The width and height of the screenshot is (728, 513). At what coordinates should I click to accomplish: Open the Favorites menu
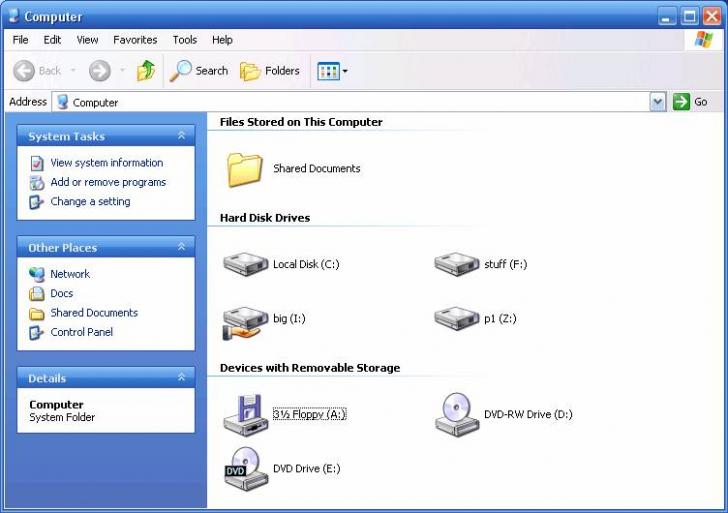point(135,40)
